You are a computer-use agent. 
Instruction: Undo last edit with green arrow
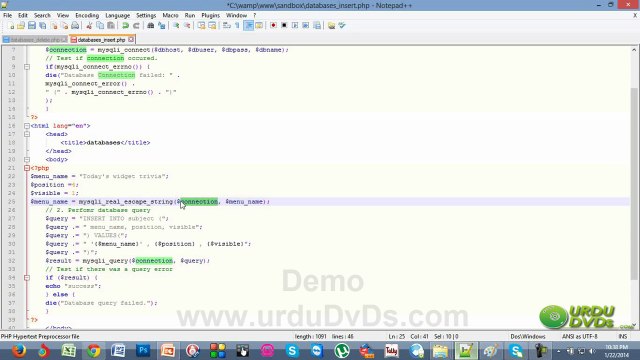125,26
